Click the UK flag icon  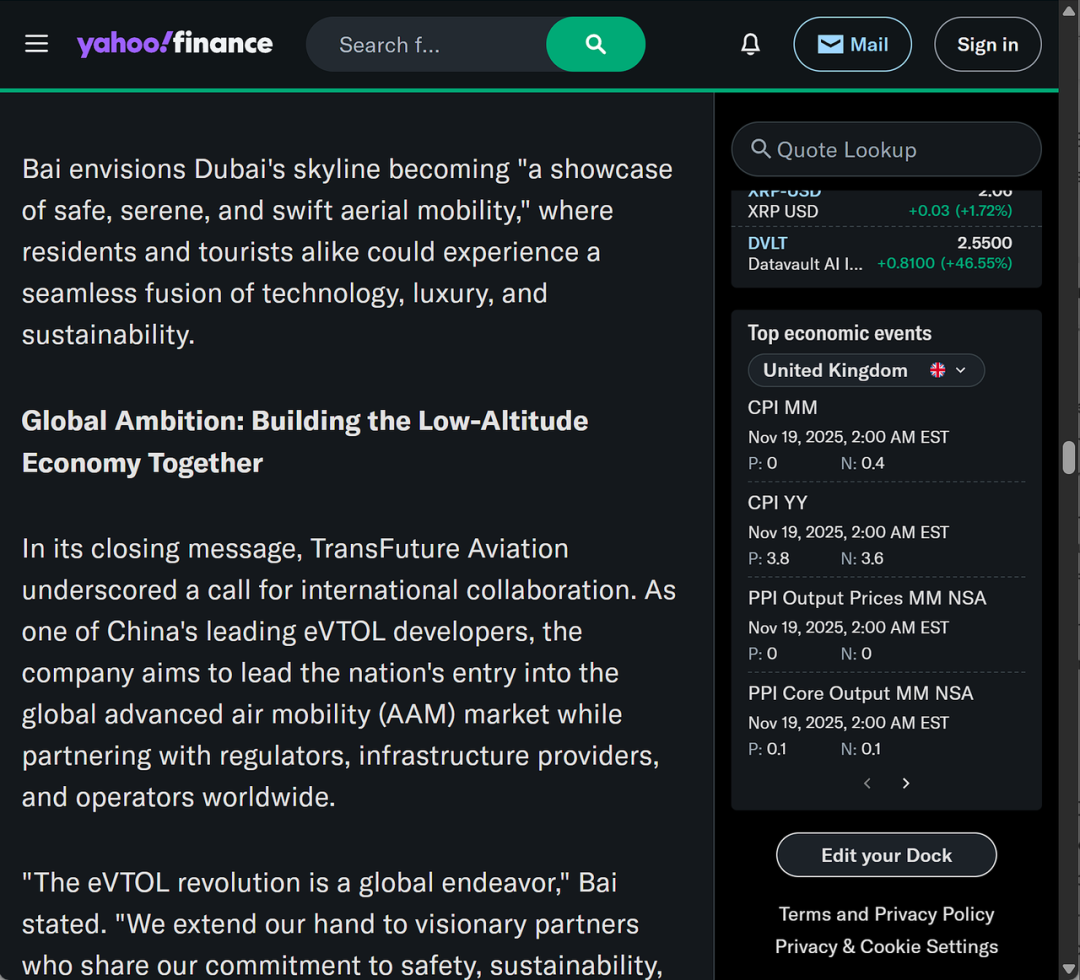(937, 370)
